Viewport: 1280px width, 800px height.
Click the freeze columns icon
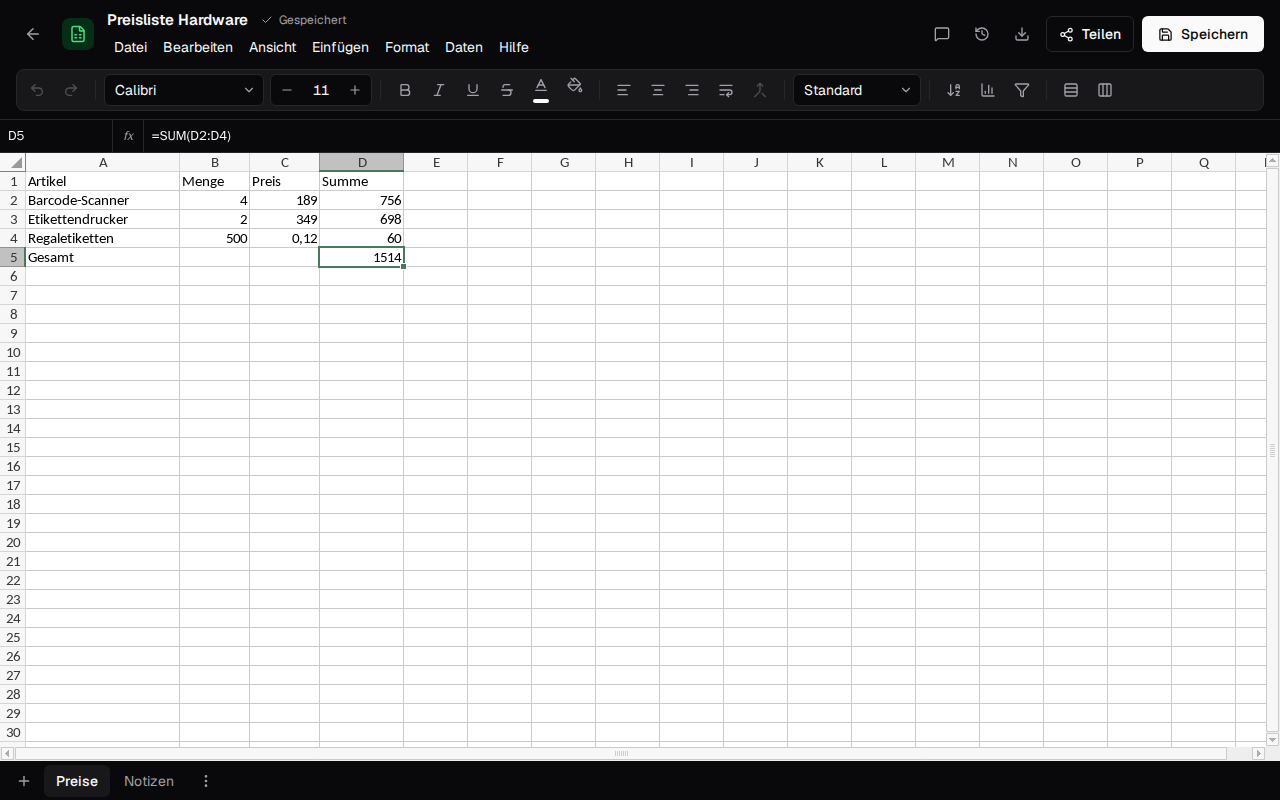coord(1105,90)
